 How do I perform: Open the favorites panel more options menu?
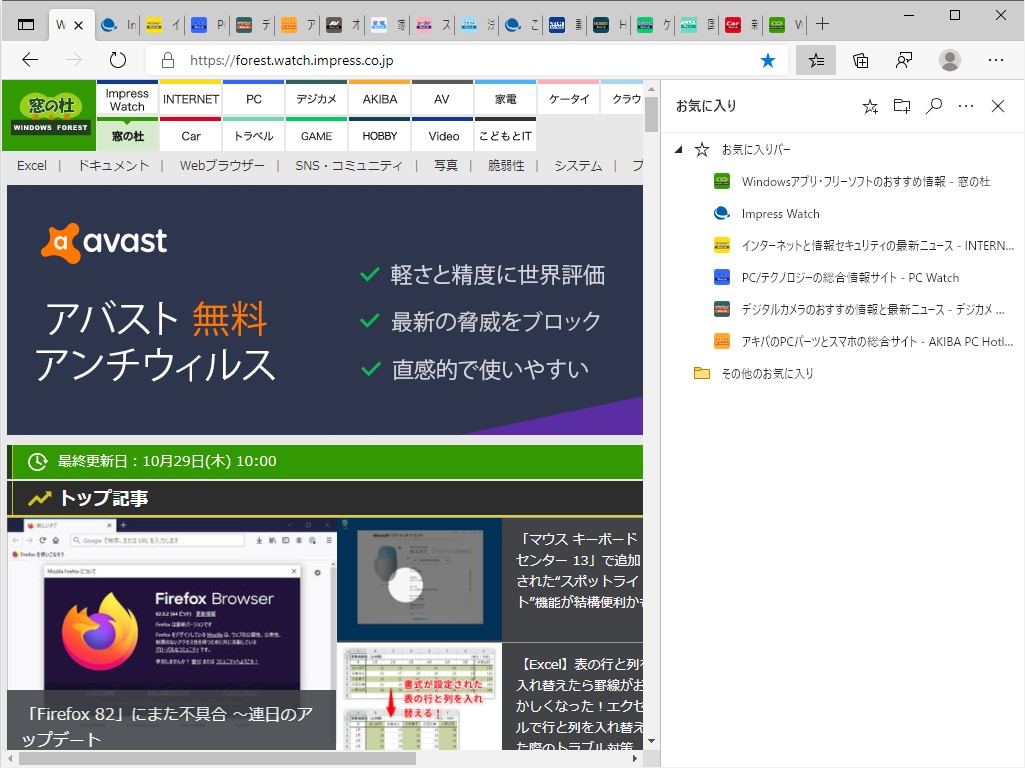[964, 105]
